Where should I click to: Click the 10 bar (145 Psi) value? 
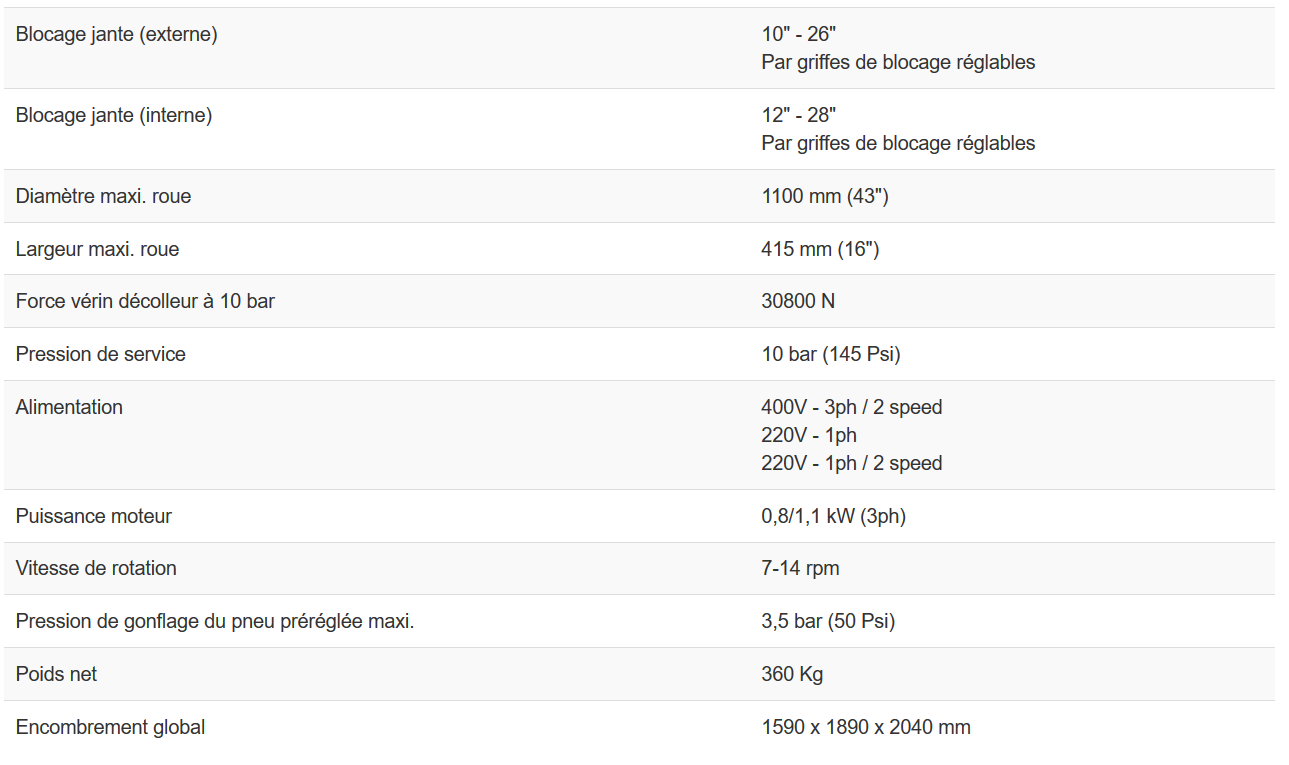831,355
